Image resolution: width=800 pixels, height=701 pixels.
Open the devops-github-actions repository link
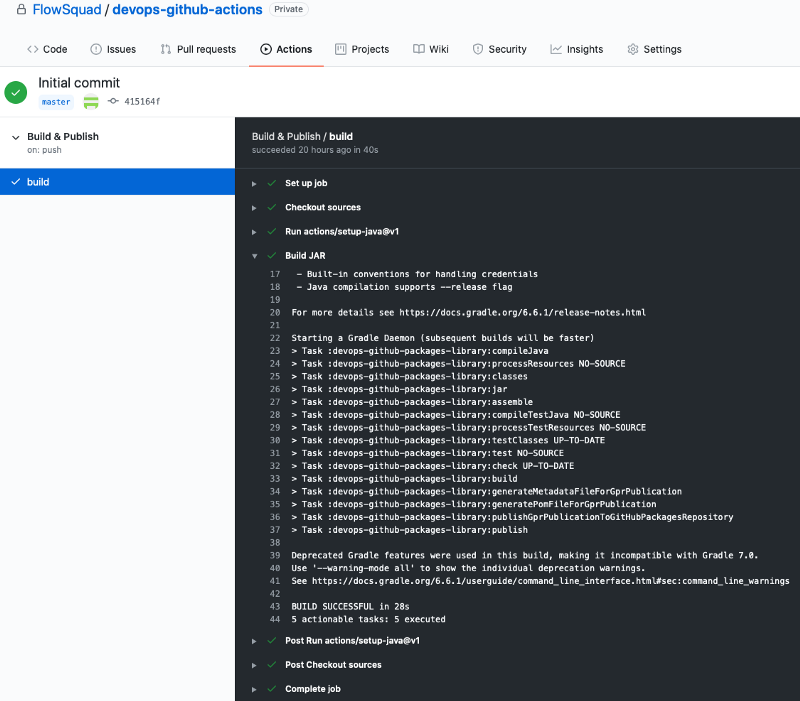tap(187, 10)
